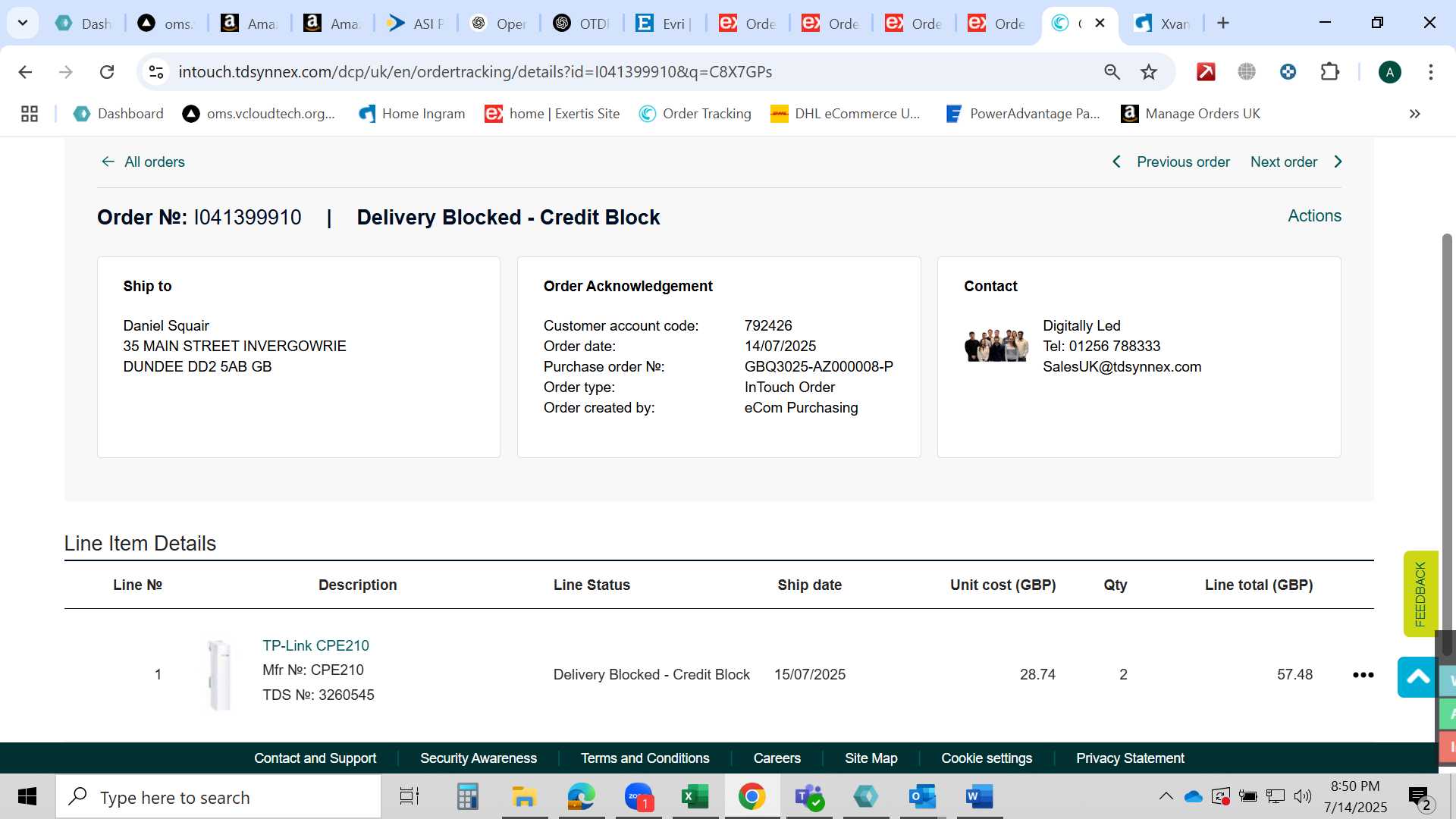Viewport: 1456px width, 819px height.
Task: Open Site Map footer link
Action: pyautogui.click(x=871, y=758)
